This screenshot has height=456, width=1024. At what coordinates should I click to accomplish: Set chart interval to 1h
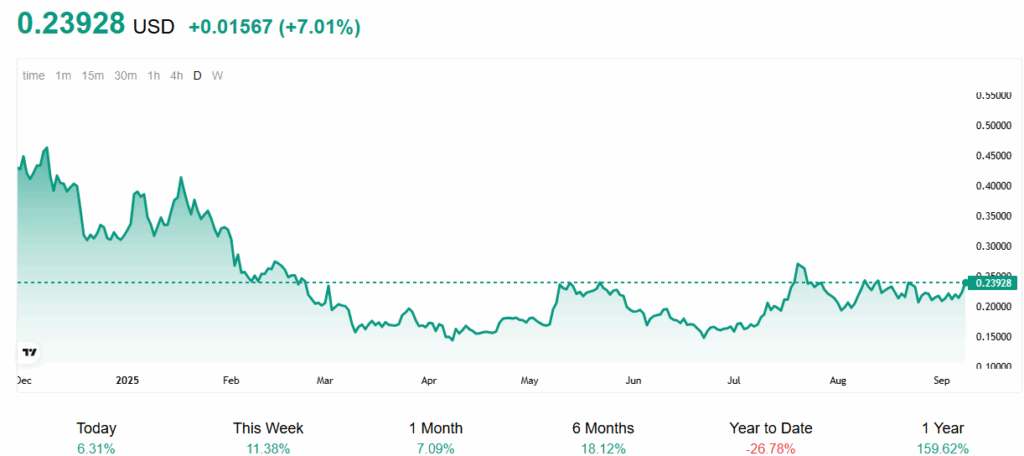(x=154, y=75)
